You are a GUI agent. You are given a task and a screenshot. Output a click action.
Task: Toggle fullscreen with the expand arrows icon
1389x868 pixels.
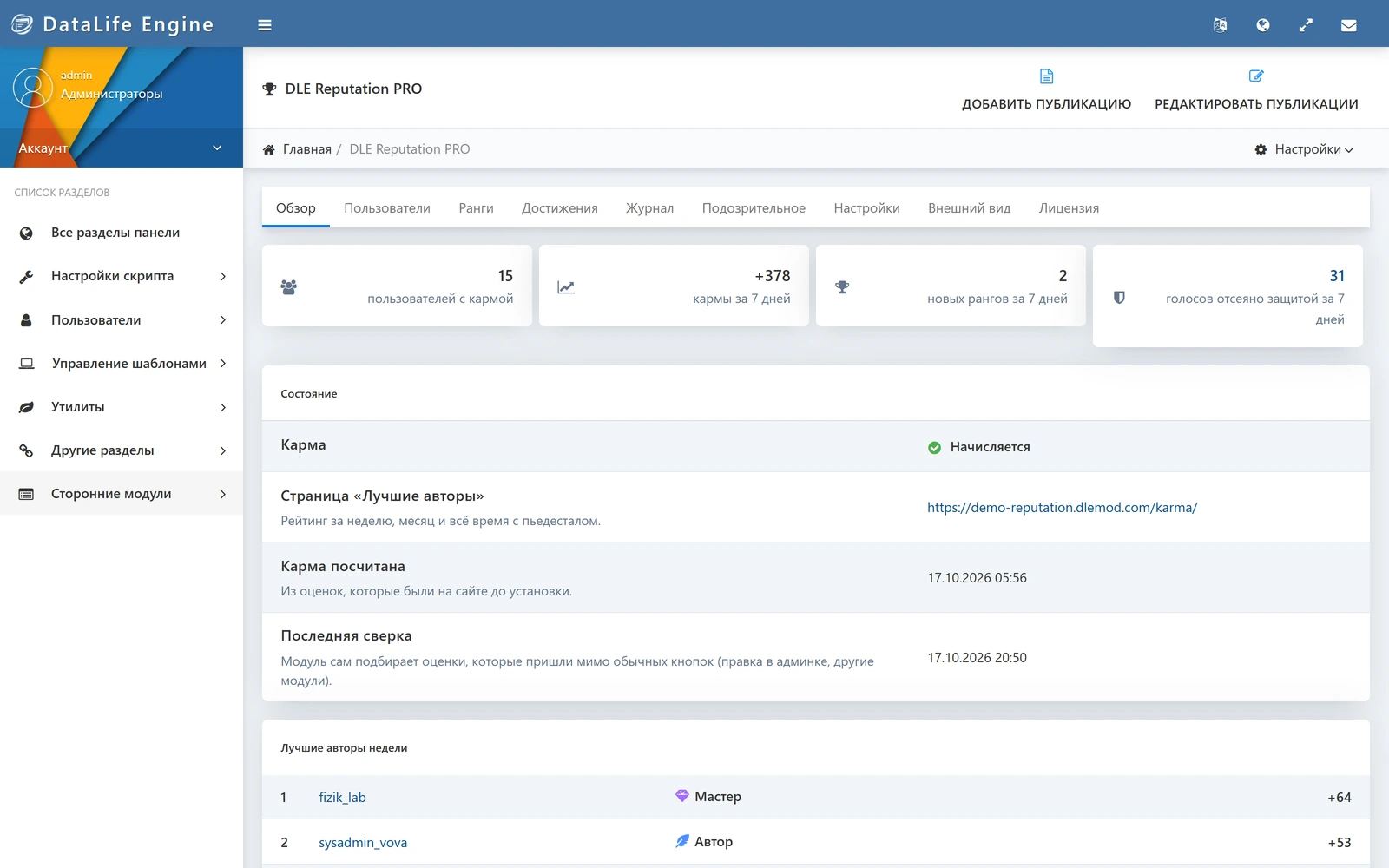[x=1306, y=25]
